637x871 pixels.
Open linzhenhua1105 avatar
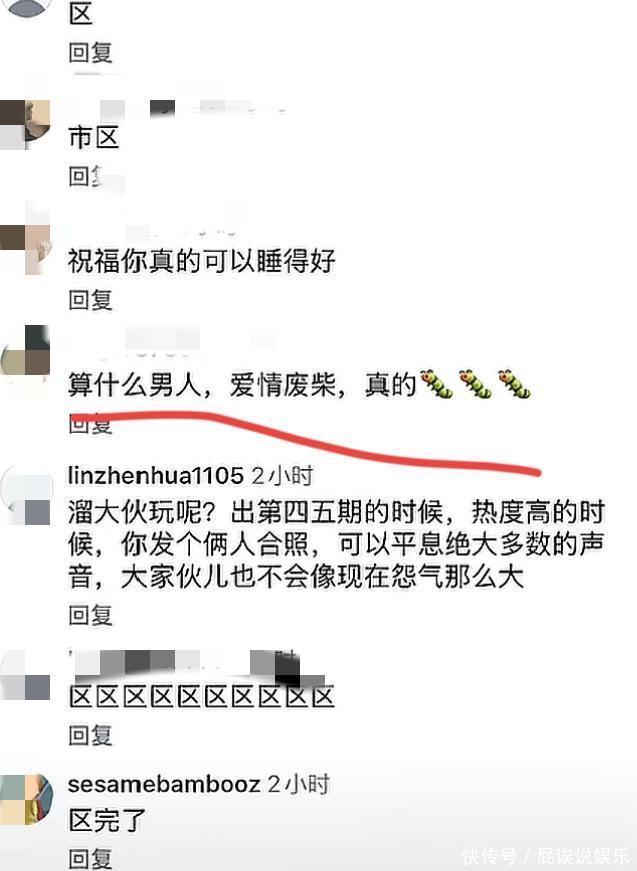pos(26,493)
